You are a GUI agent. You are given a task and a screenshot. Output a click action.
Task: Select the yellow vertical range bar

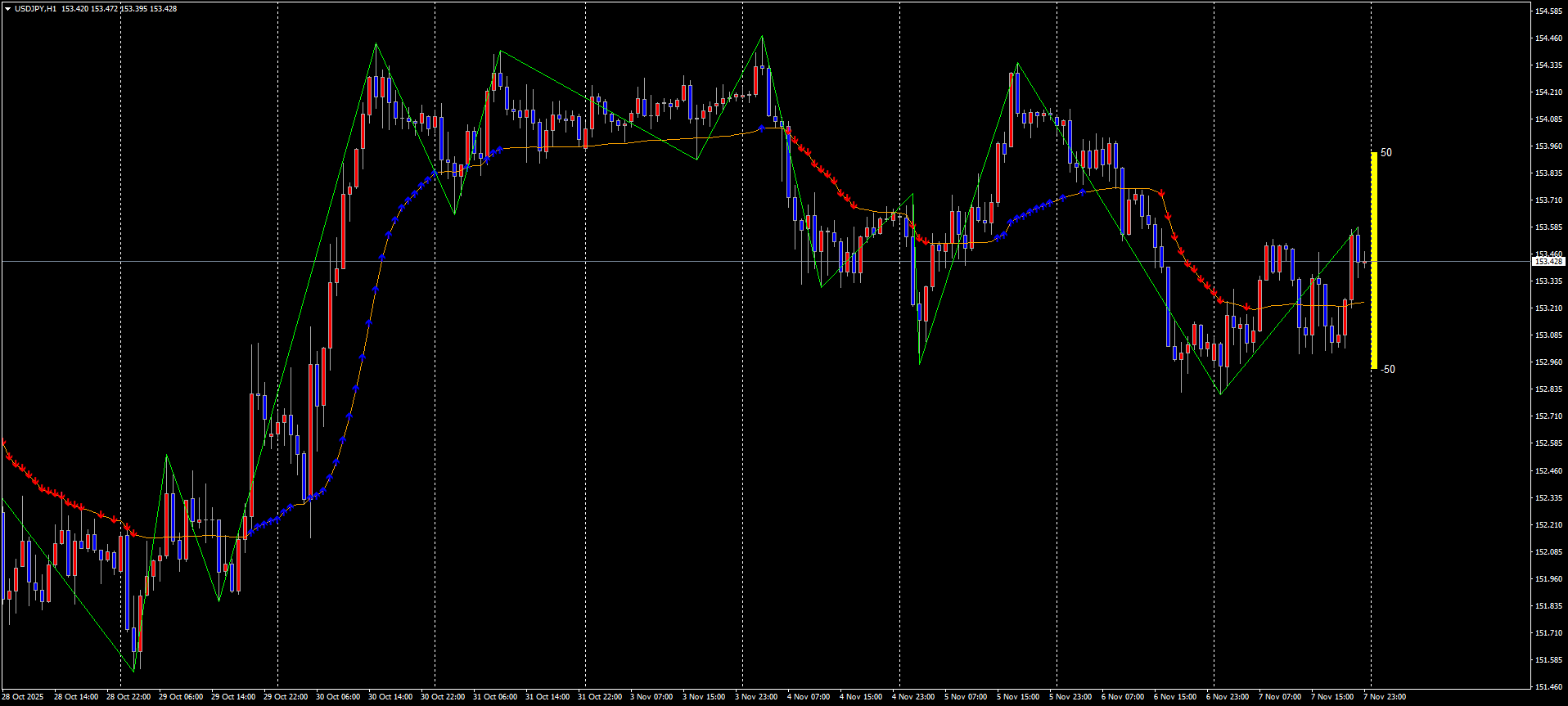tap(1374, 260)
